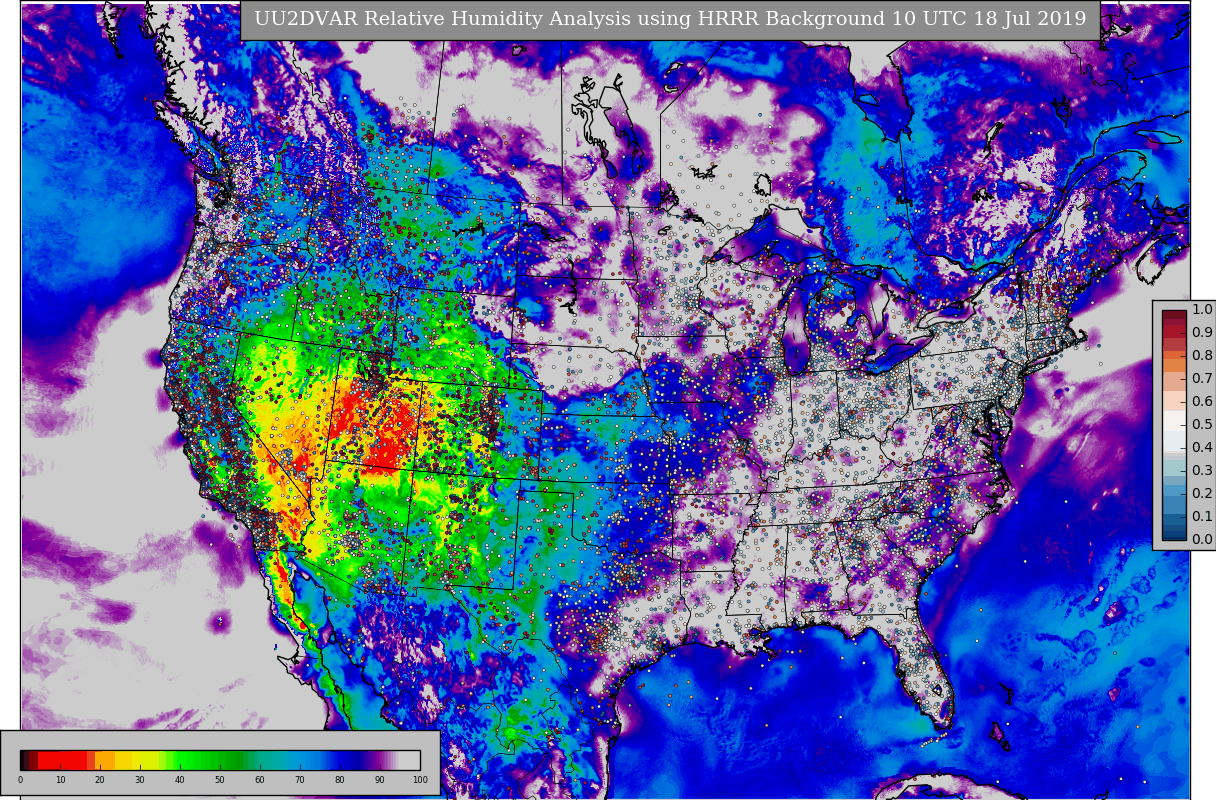Click the 0.4 label on right colorbar
The height and width of the screenshot is (800, 1216).
[1202, 447]
